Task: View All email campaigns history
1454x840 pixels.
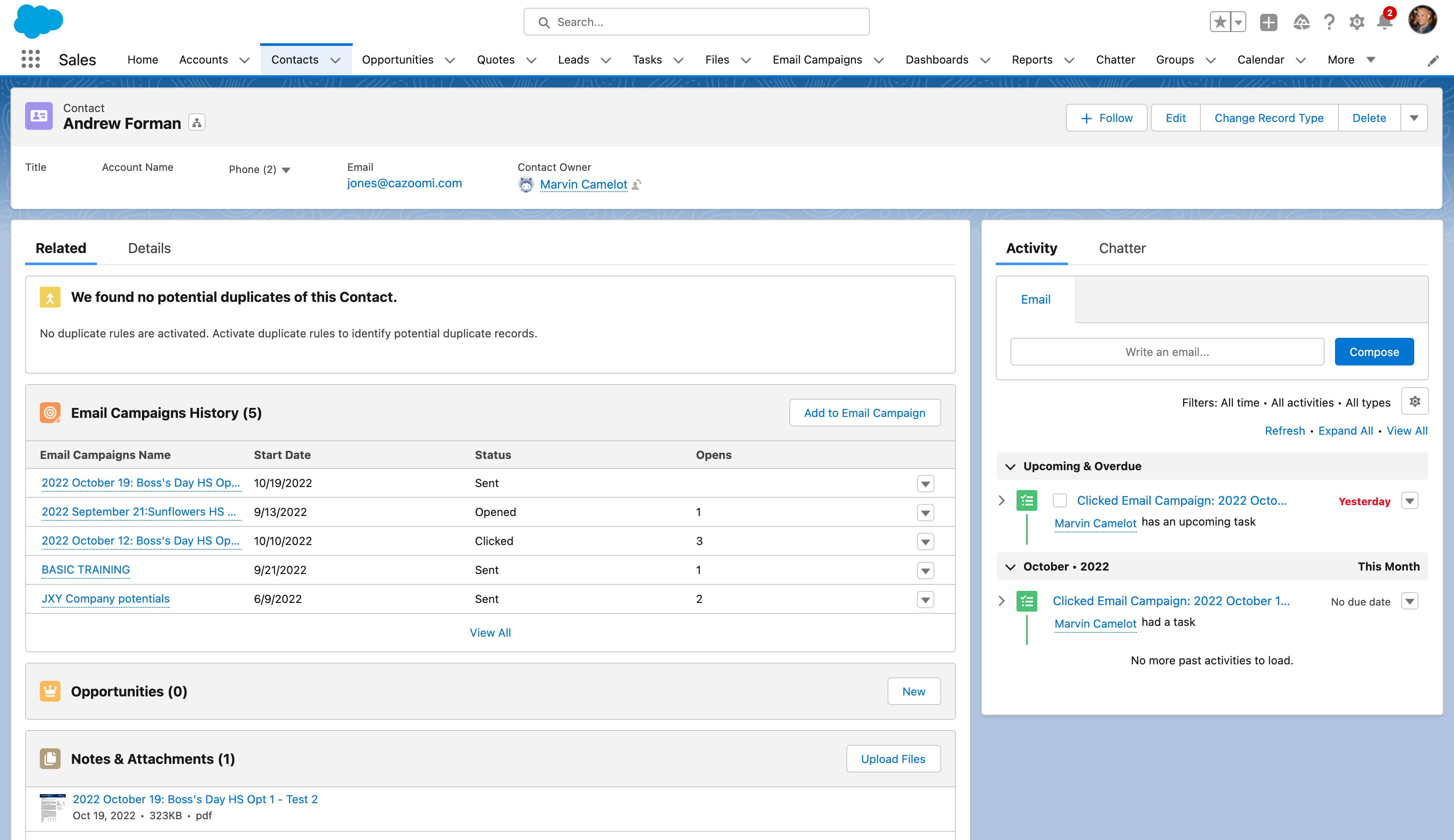Action: 490,632
